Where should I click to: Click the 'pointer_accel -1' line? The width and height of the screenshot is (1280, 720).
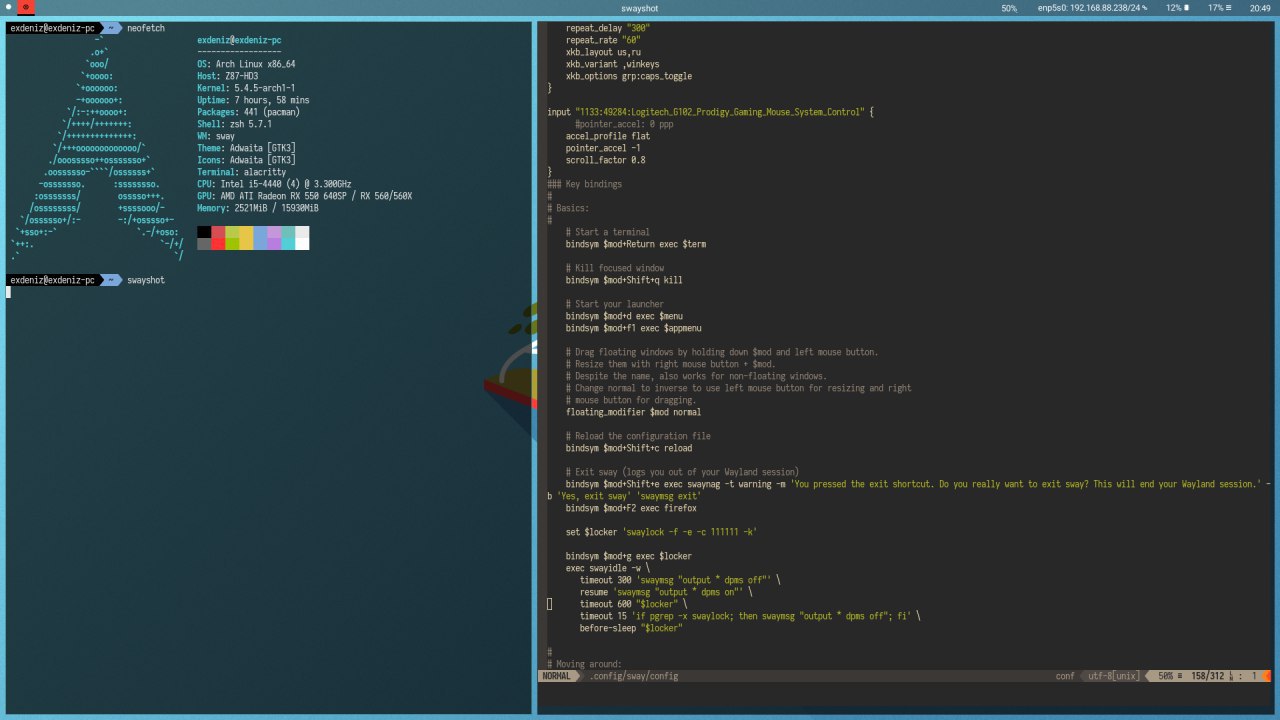coord(603,148)
